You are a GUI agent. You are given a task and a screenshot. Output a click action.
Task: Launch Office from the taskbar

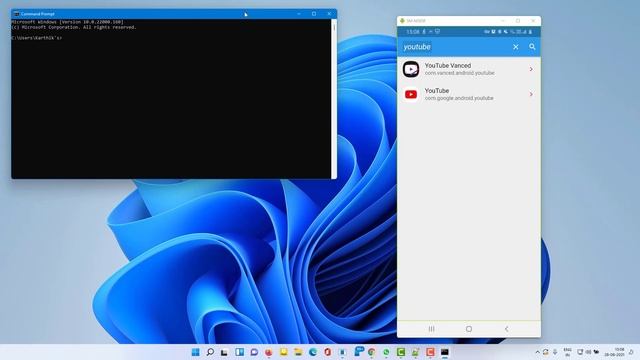pyautogui.click(x=327, y=352)
